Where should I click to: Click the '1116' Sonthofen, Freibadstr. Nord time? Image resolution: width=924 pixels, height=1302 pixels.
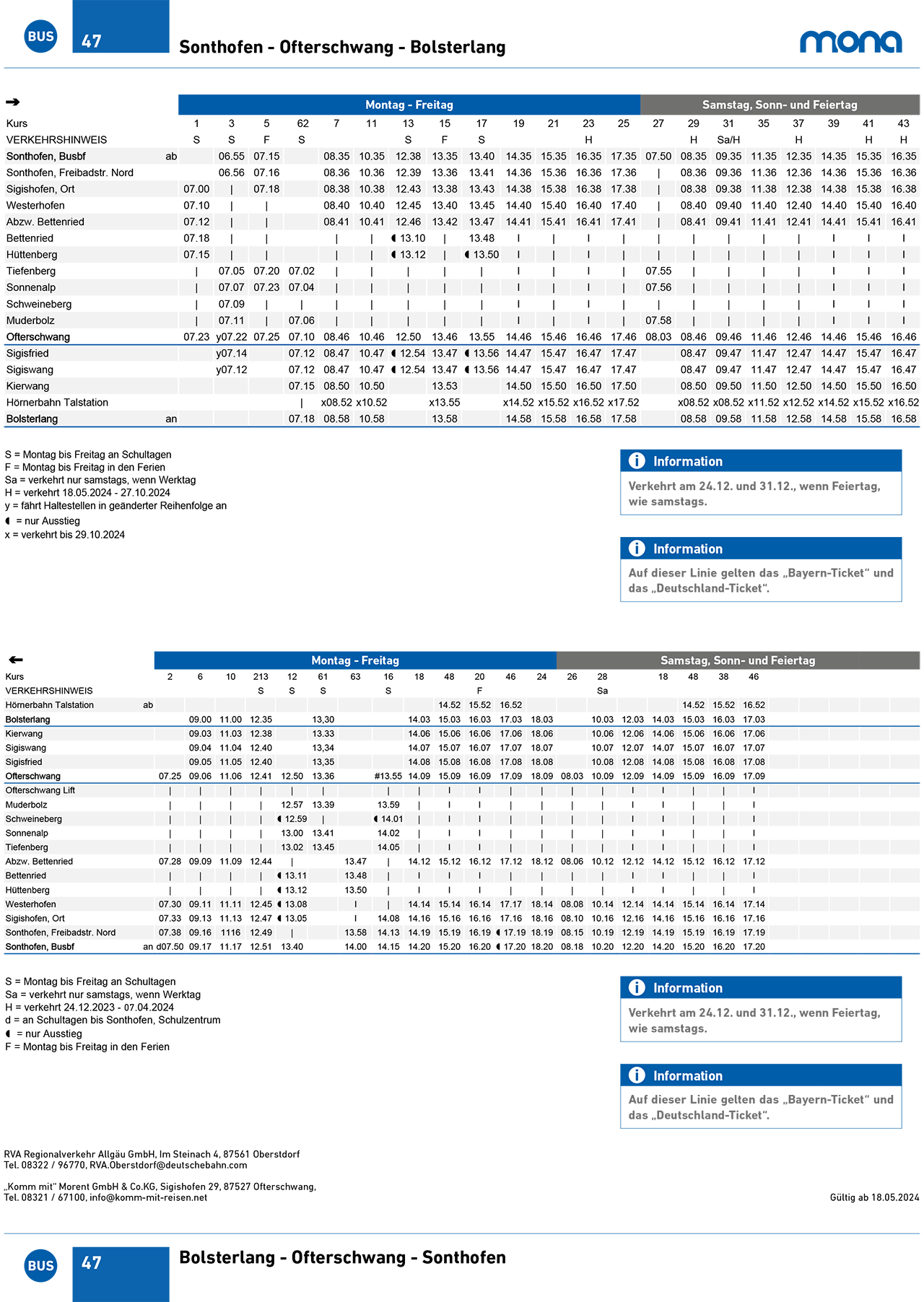(x=231, y=932)
